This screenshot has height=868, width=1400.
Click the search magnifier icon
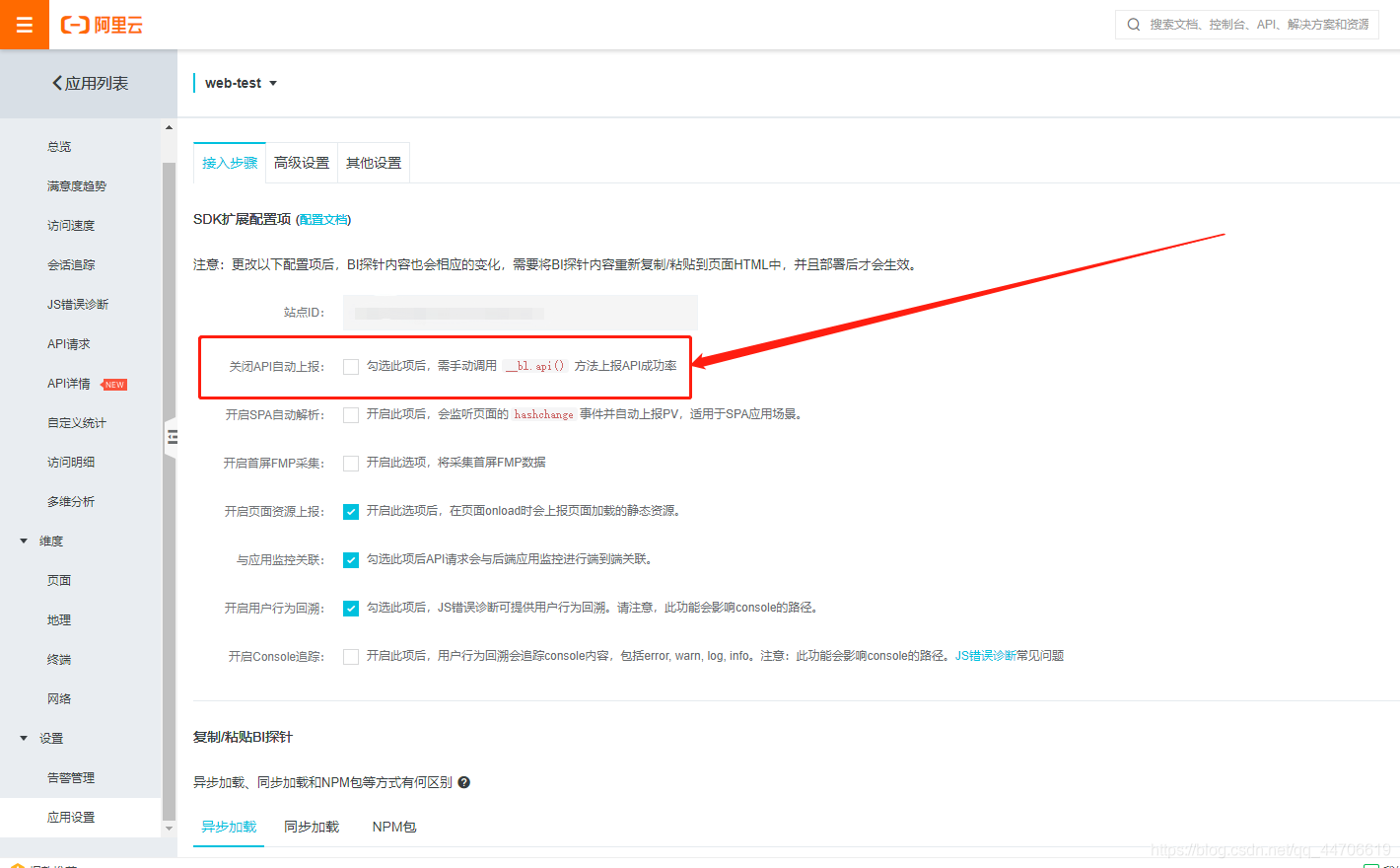tap(1134, 25)
